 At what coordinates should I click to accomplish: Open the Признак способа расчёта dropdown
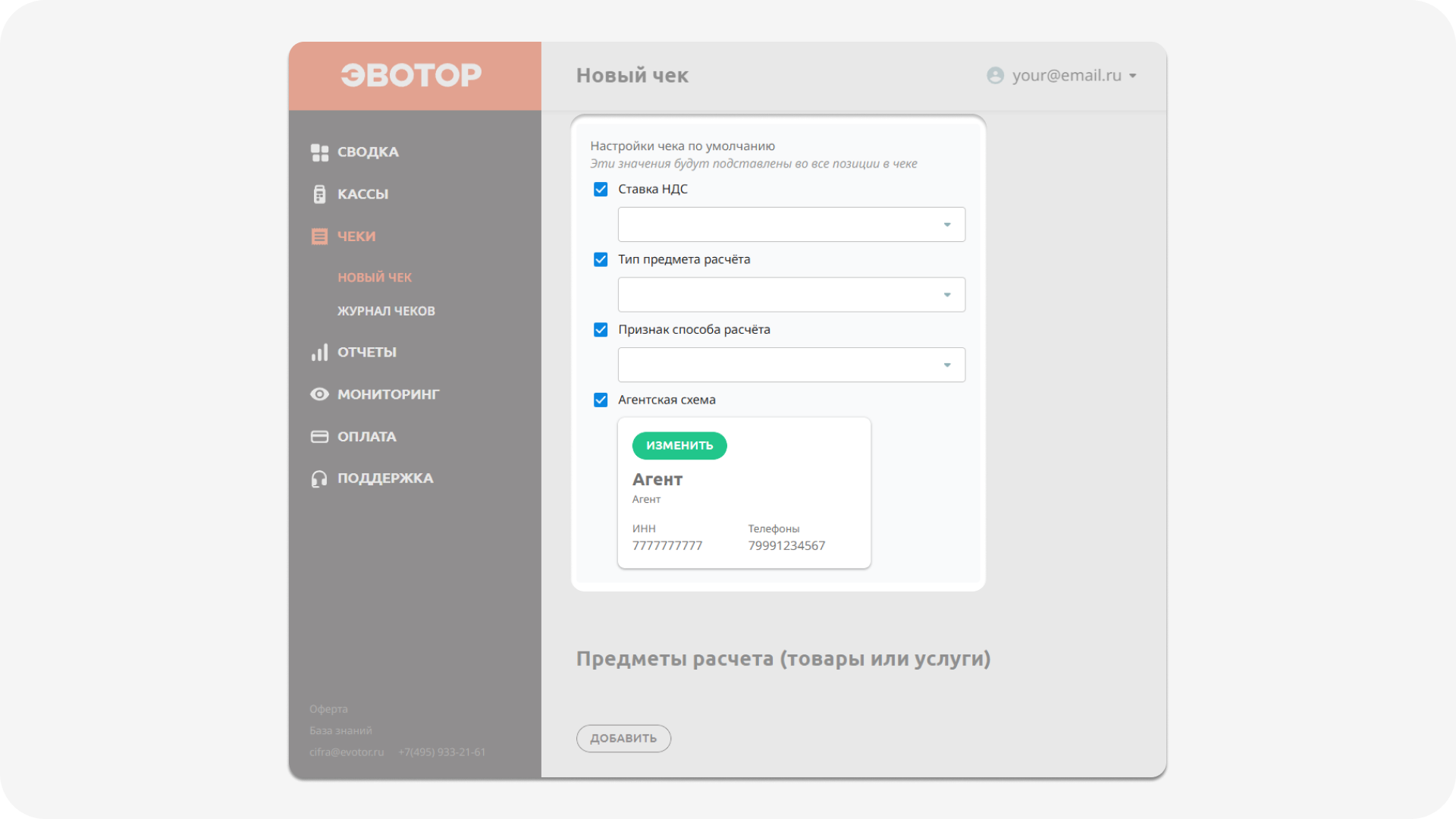(791, 365)
